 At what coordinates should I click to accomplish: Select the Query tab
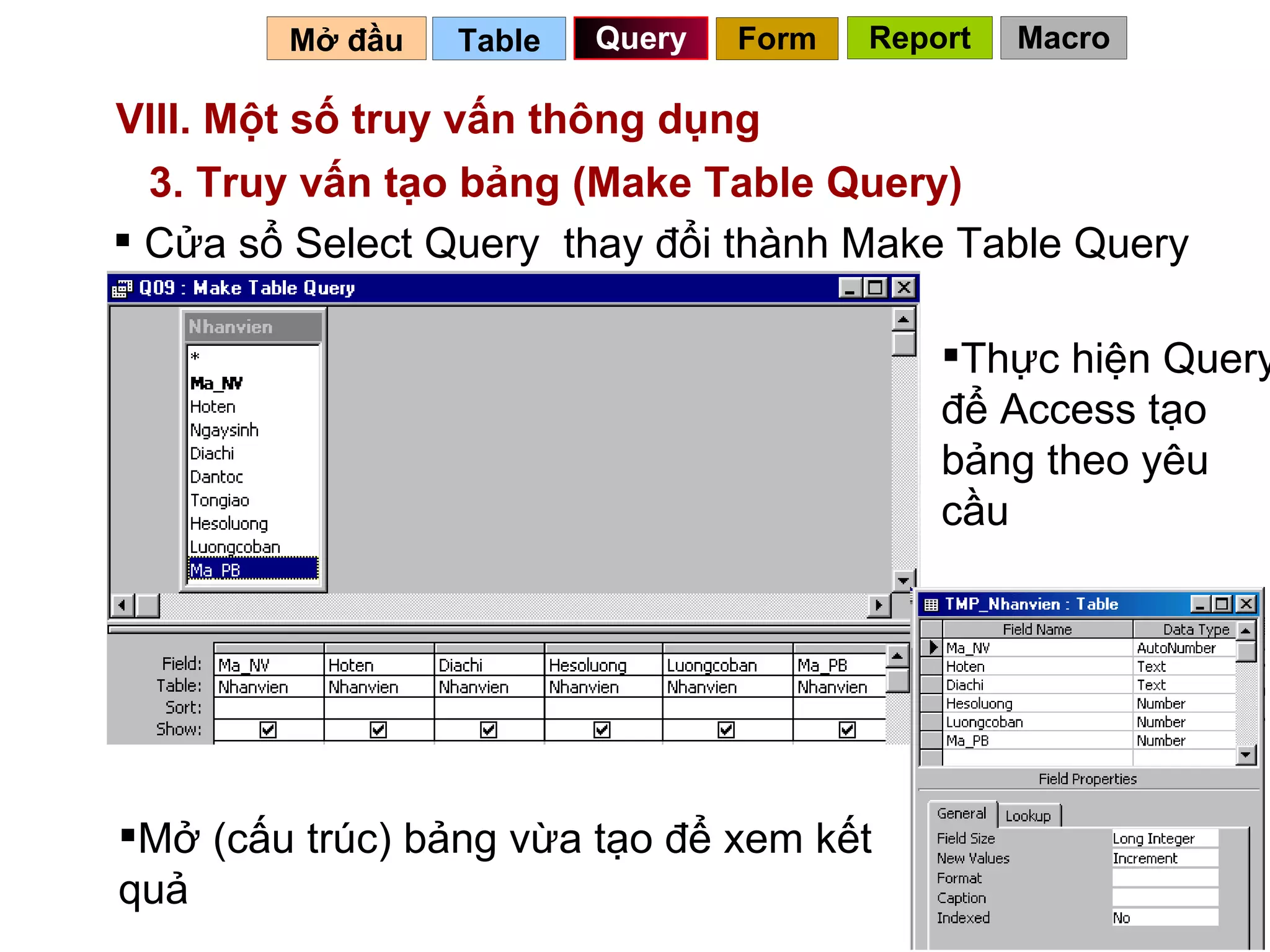click(x=641, y=38)
